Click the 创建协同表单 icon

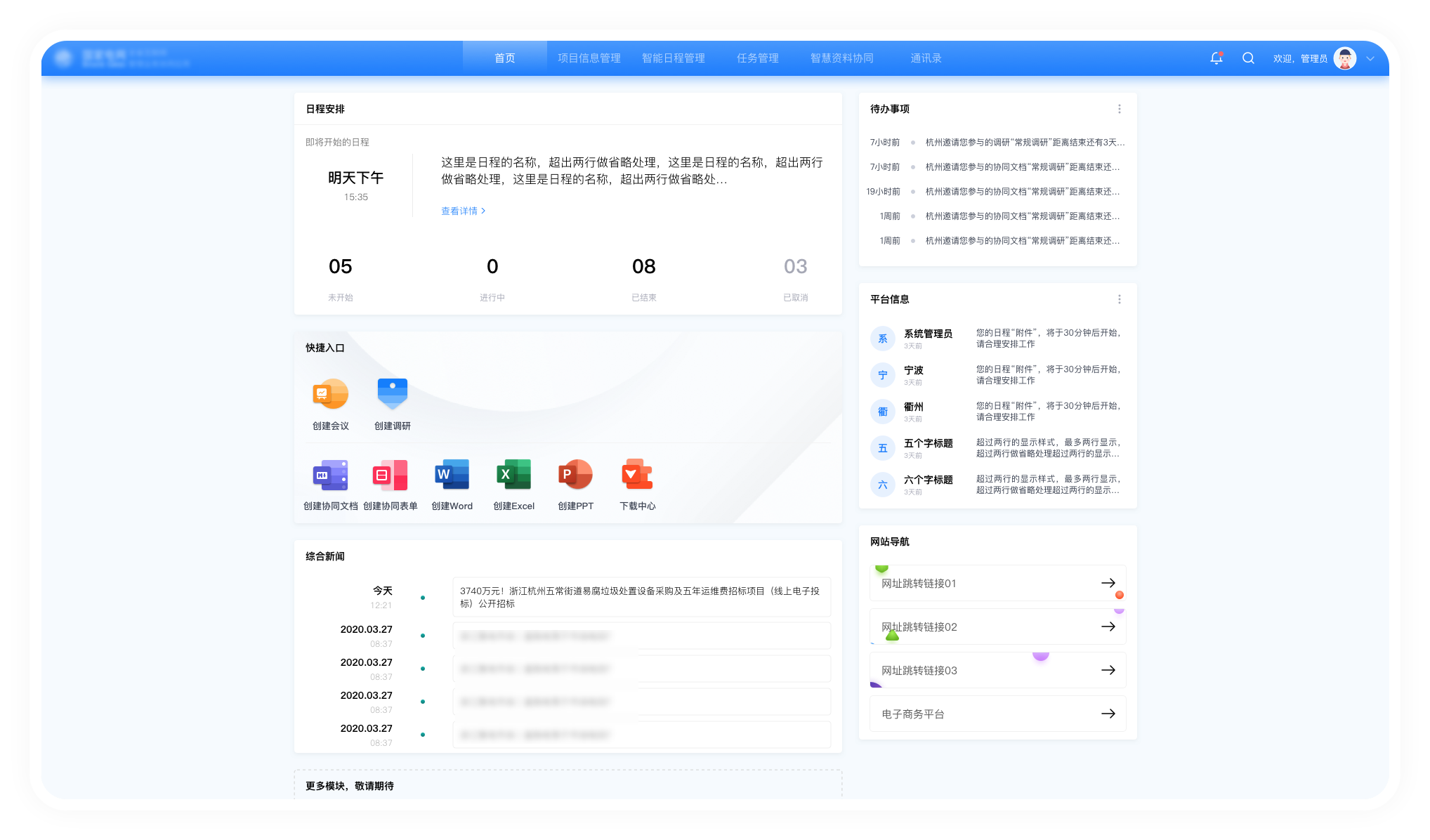click(390, 475)
